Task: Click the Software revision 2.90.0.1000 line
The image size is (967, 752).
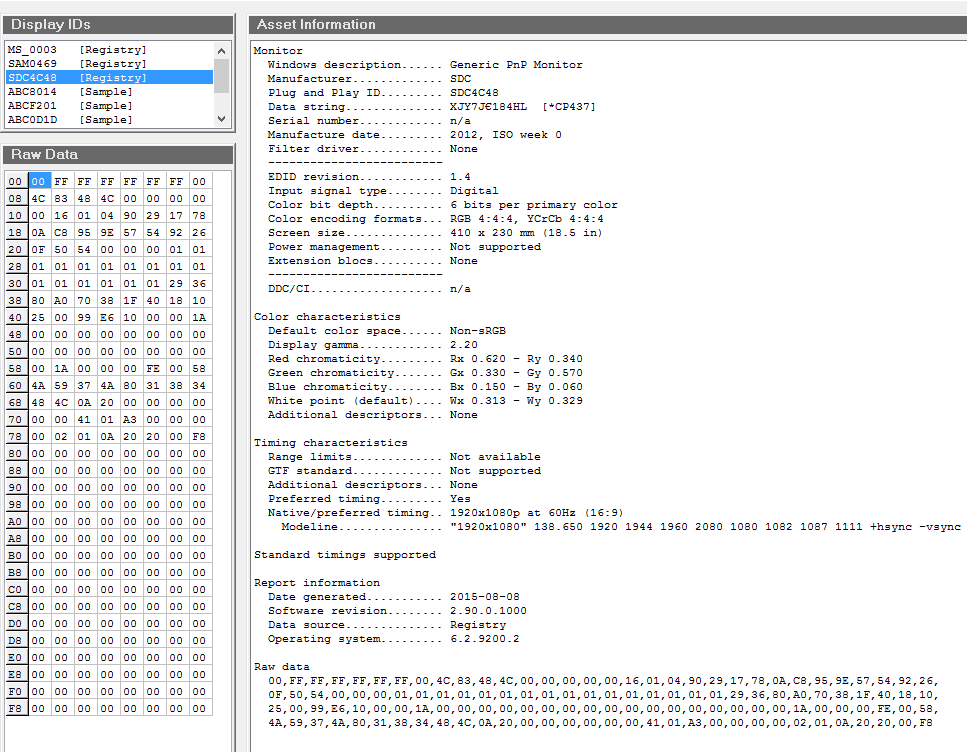Action: coord(397,611)
